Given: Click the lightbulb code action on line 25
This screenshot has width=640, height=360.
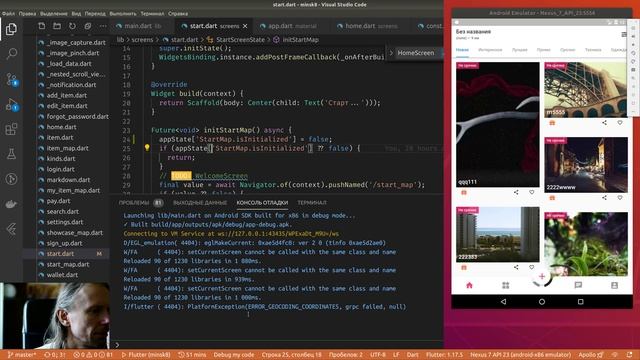Looking at the screenshot, I should click(147, 147).
